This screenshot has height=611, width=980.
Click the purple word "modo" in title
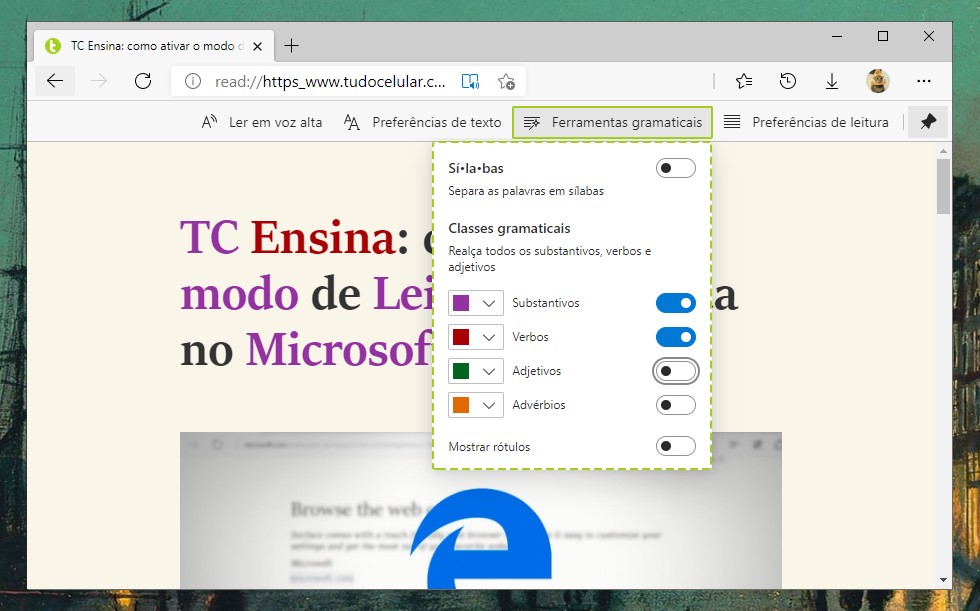[x=239, y=294]
